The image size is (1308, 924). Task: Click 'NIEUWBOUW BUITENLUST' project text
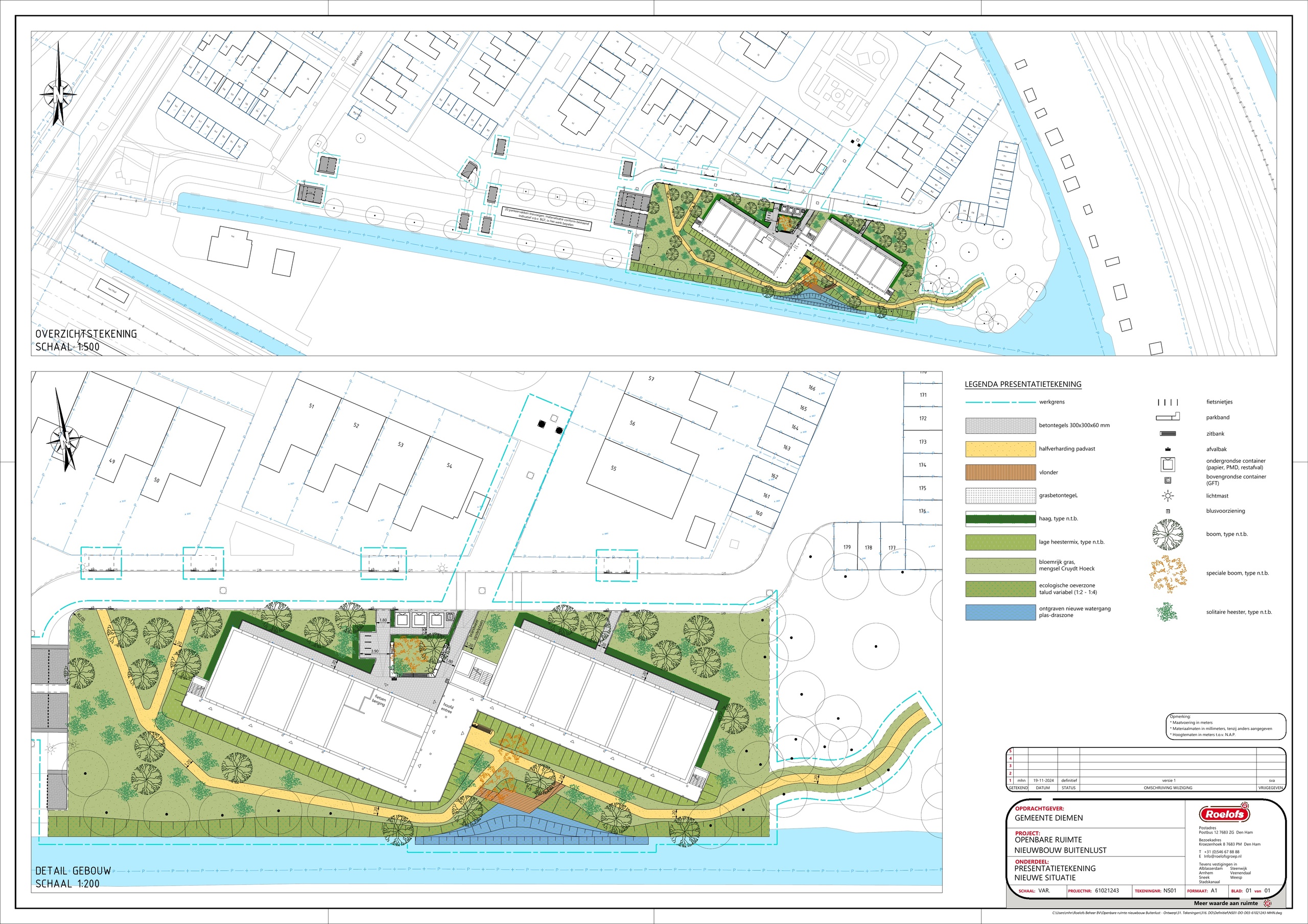click(x=1060, y=850)
